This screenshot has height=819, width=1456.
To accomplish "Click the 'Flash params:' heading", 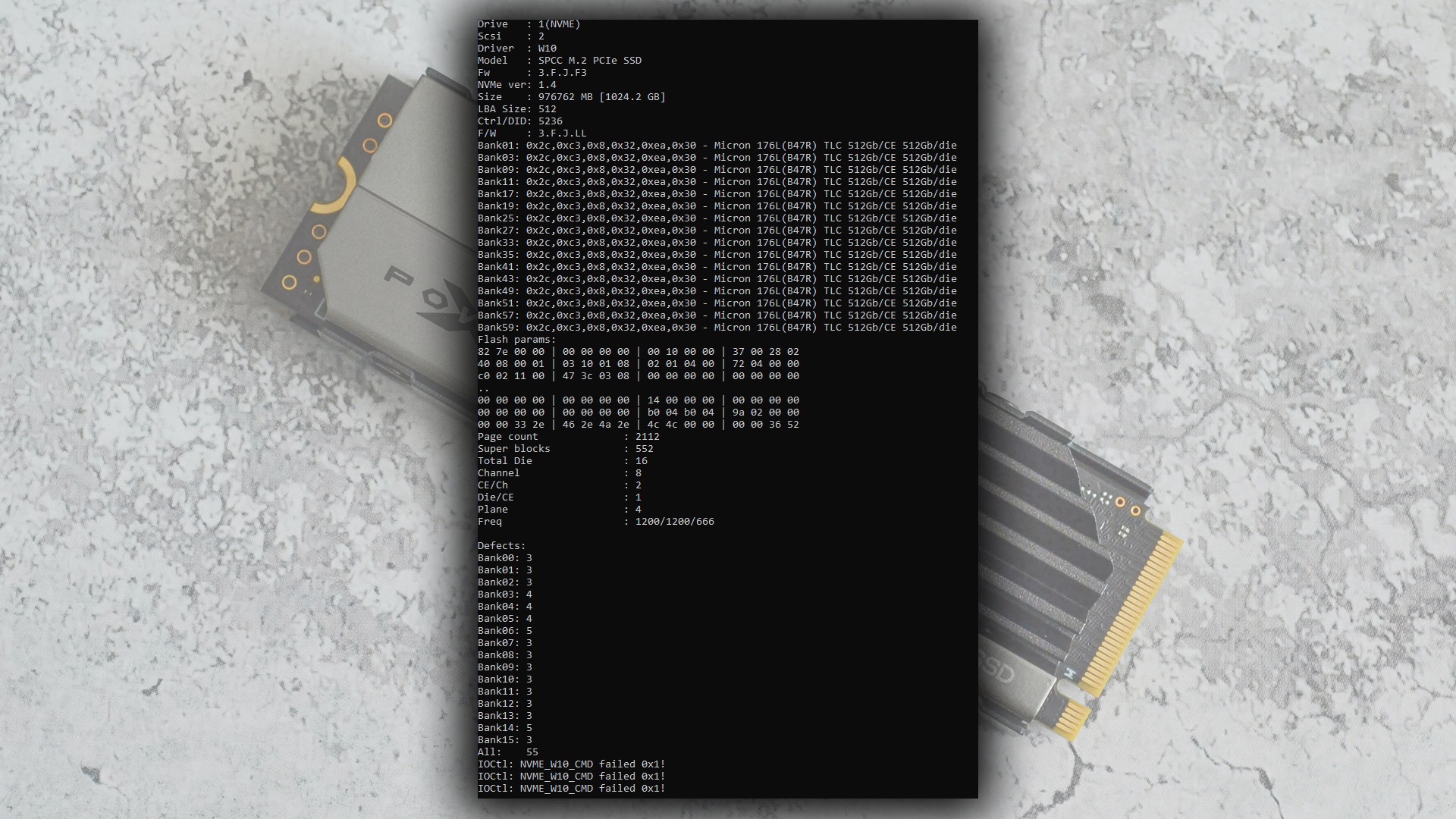I will pyautogui.click(x=516, y=340).
